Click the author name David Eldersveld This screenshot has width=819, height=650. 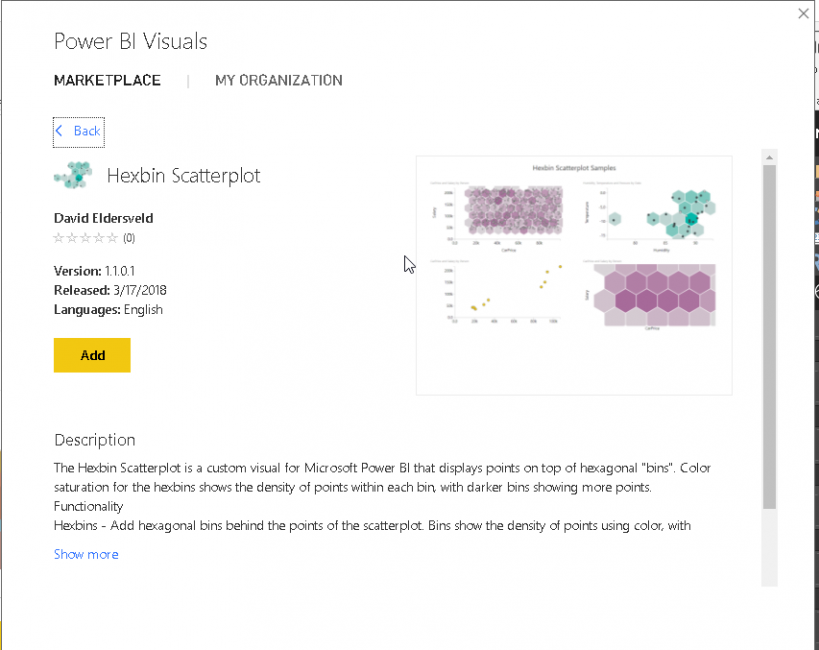[104, 218]
